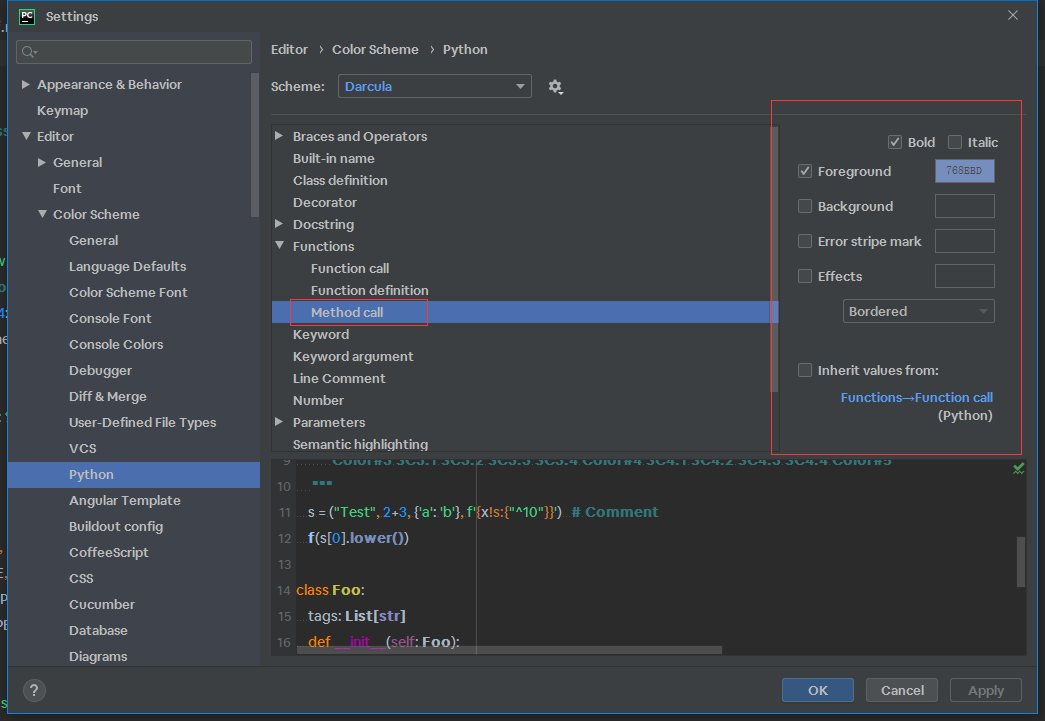Collapse the Editor settings node

point(27,136)
